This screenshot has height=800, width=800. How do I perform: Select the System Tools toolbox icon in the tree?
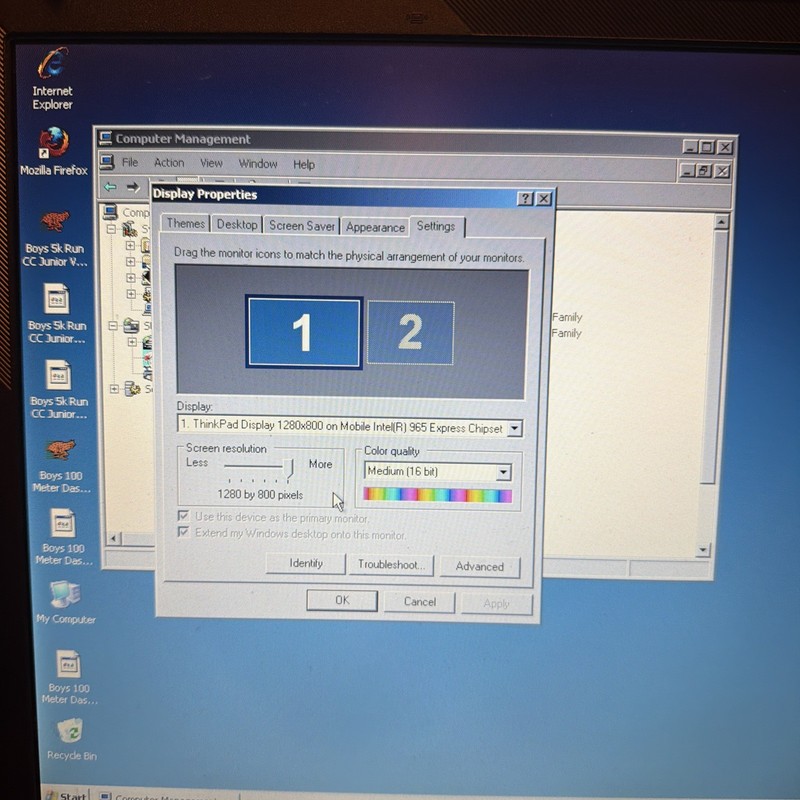coord(130,230)
